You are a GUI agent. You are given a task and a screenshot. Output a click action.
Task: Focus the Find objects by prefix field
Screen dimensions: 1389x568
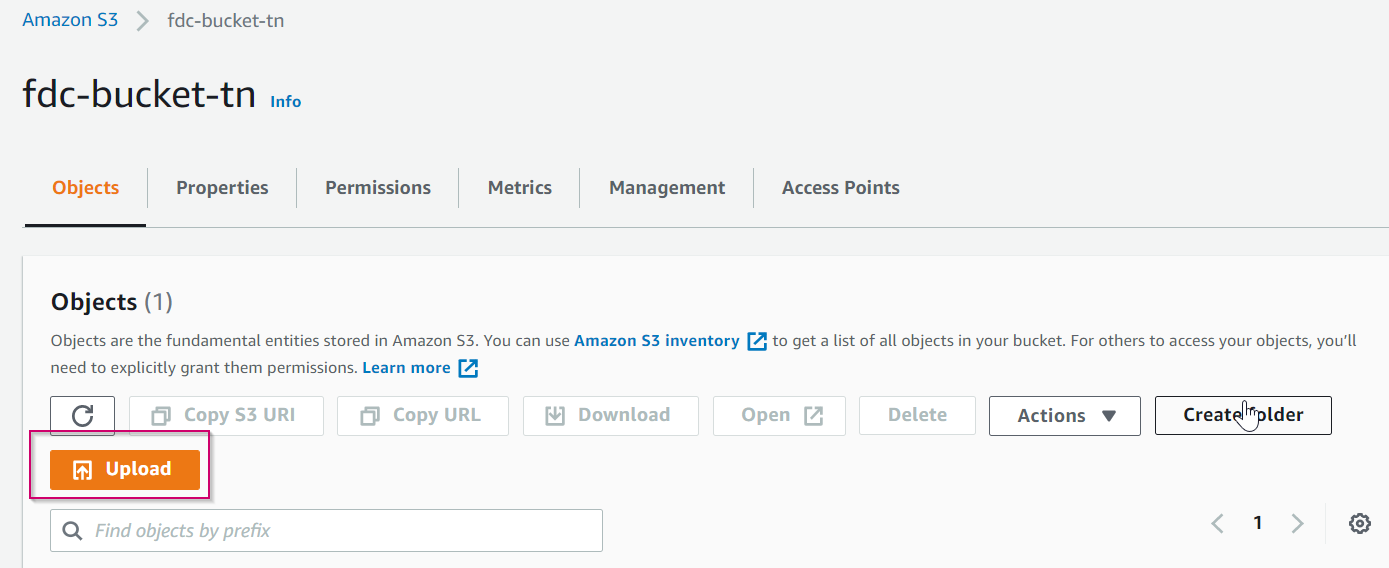[340, 531]
